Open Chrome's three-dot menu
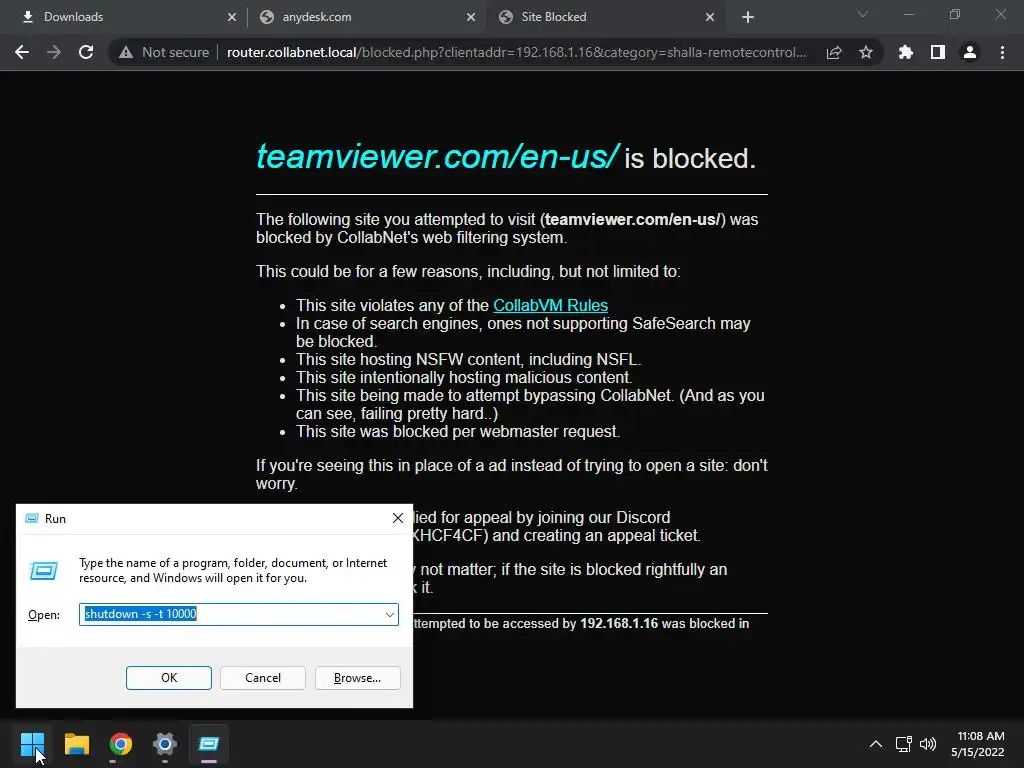Viewport: 1024px width, 768px height. 1002,52
